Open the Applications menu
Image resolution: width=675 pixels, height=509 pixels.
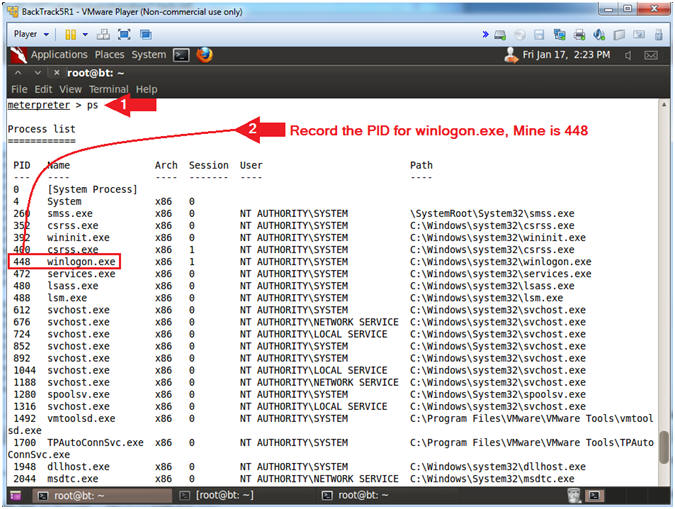pyautogui.click(x=59, y=55)
